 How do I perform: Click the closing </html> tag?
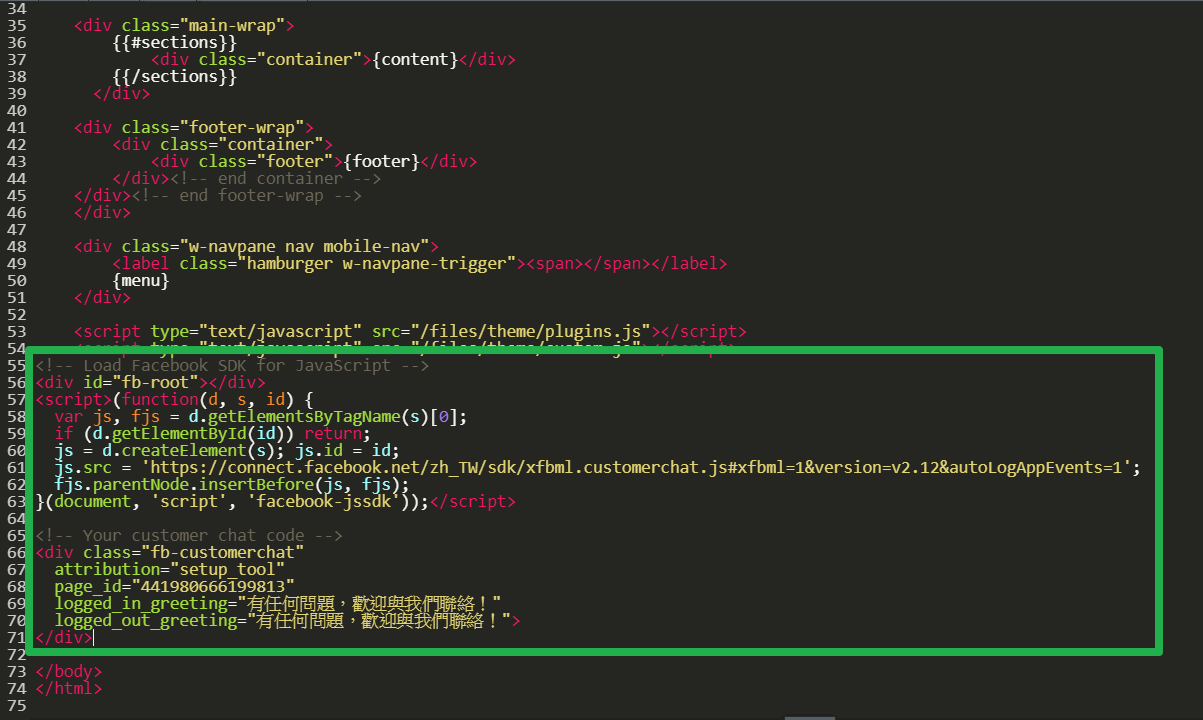pyautogui.click(x=69, y=688)
